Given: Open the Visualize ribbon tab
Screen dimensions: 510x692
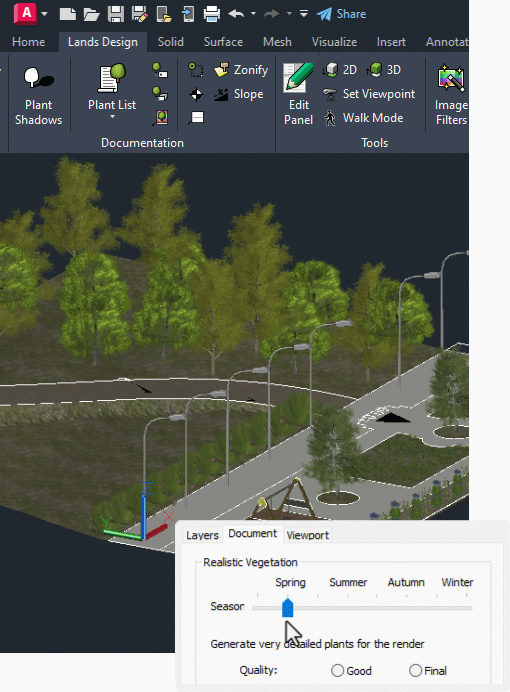Looking at the screenshot, I should pos(334,42).
